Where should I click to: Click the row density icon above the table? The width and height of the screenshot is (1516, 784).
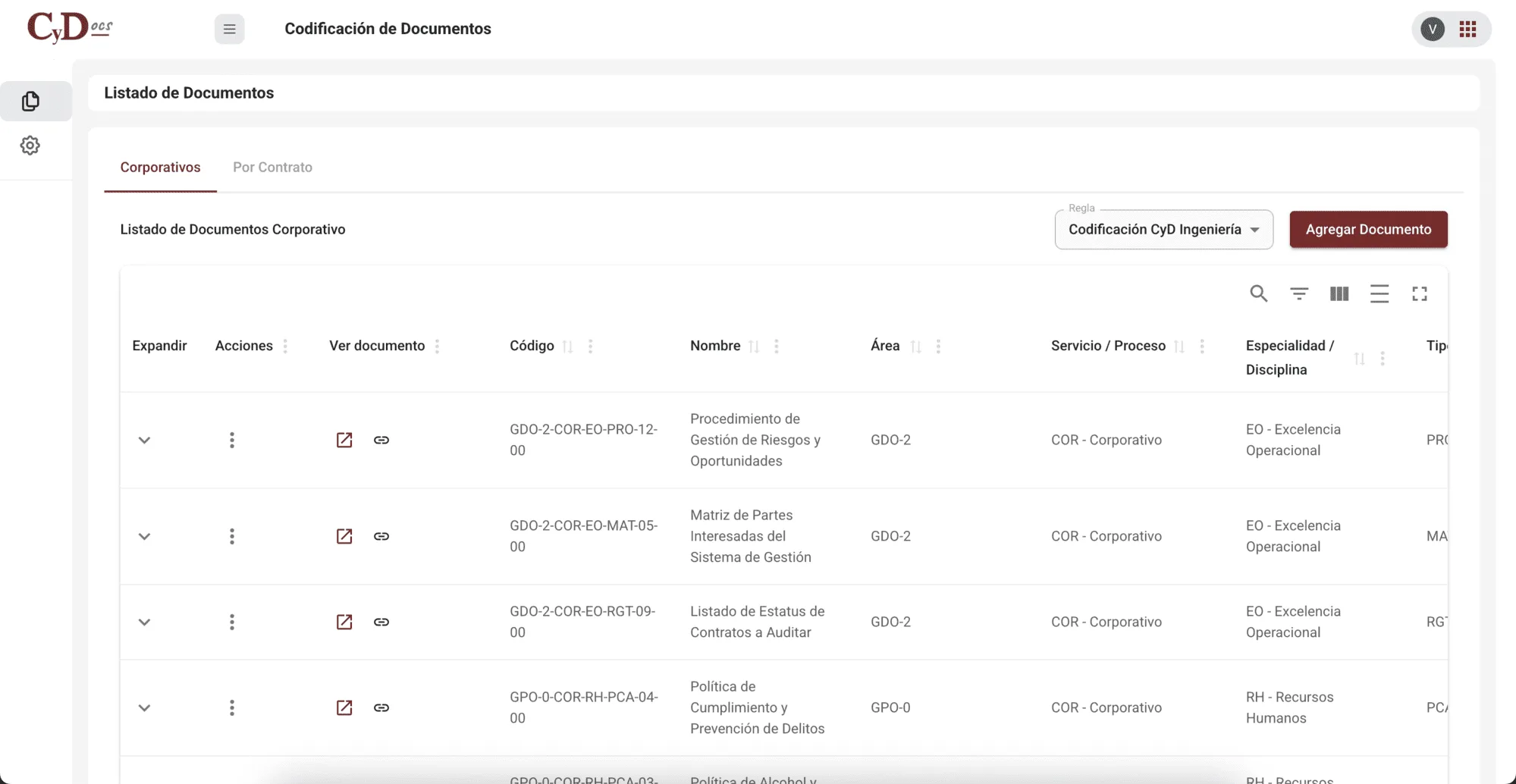pyautogui.click(x=1379, y=293)
